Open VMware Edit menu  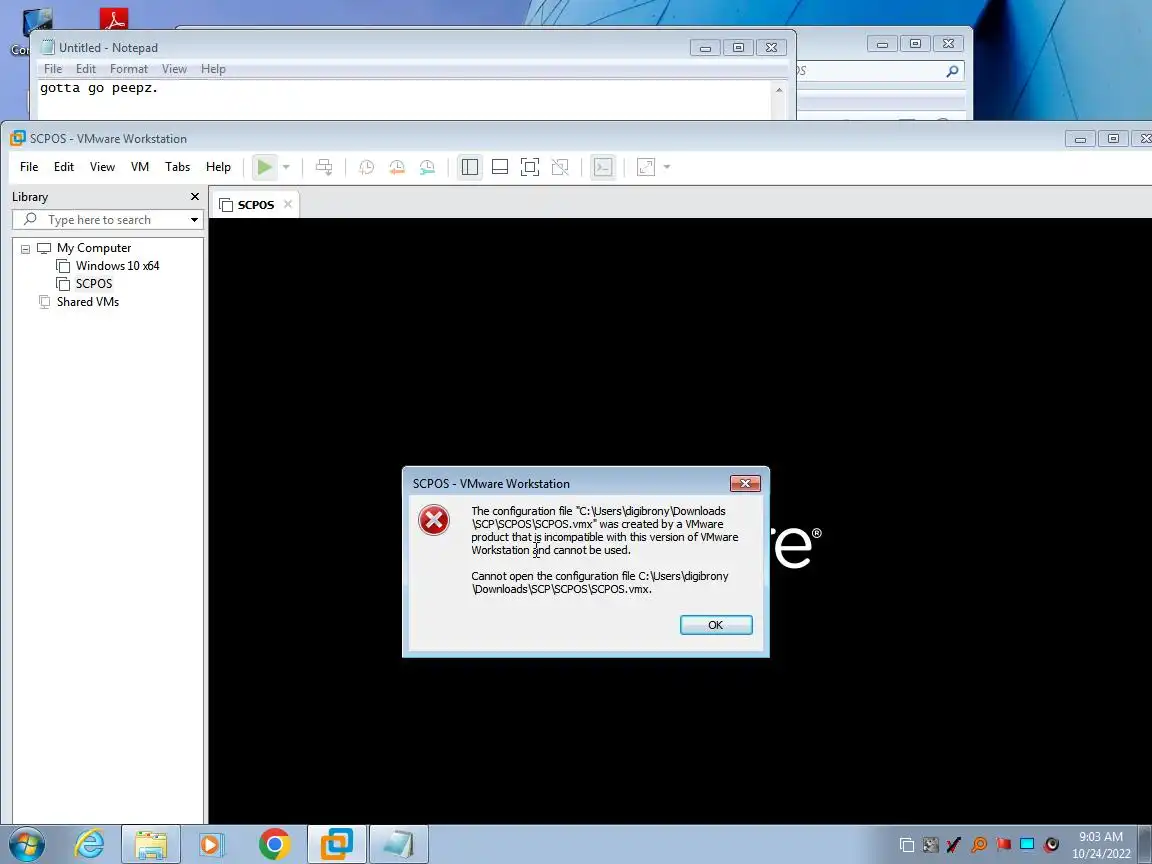64,167
